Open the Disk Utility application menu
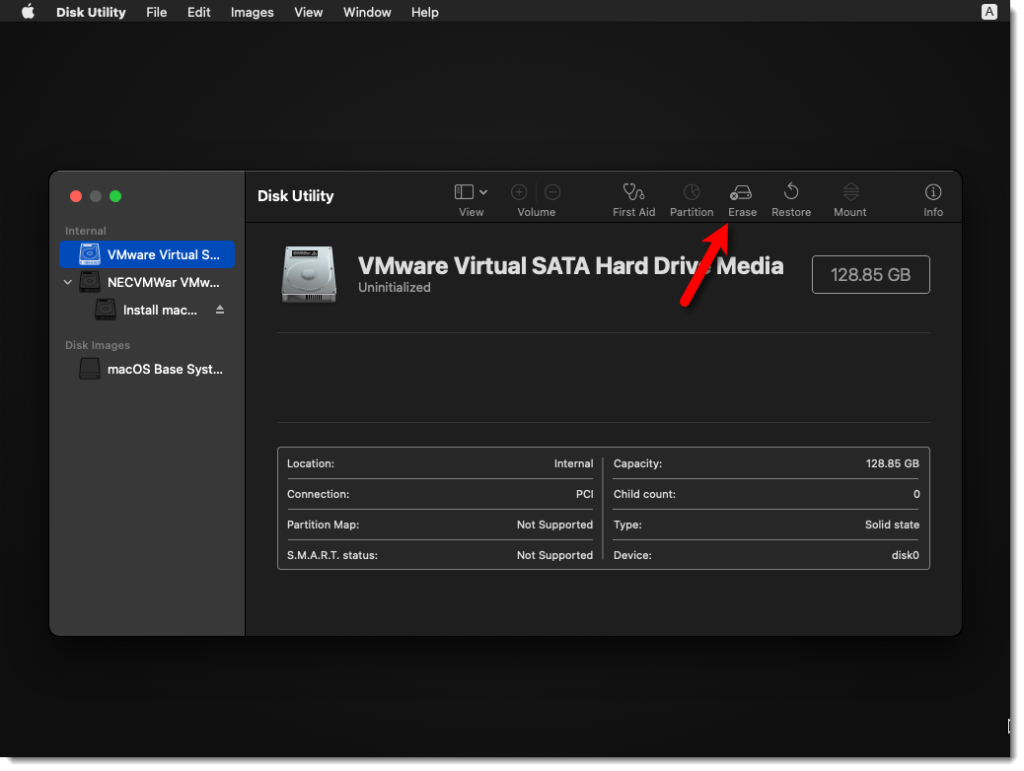The height and width of the screenshot is (771, 1024). point(91,12)
